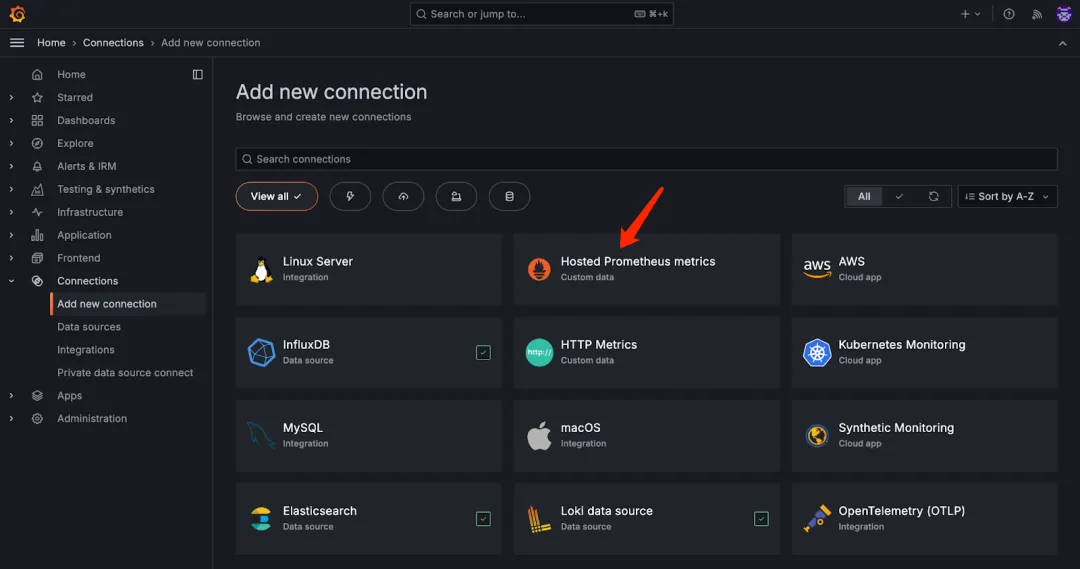The image size is (1080, 569).
Task: Open the plus new item dropdown
Action: (970, 14)
